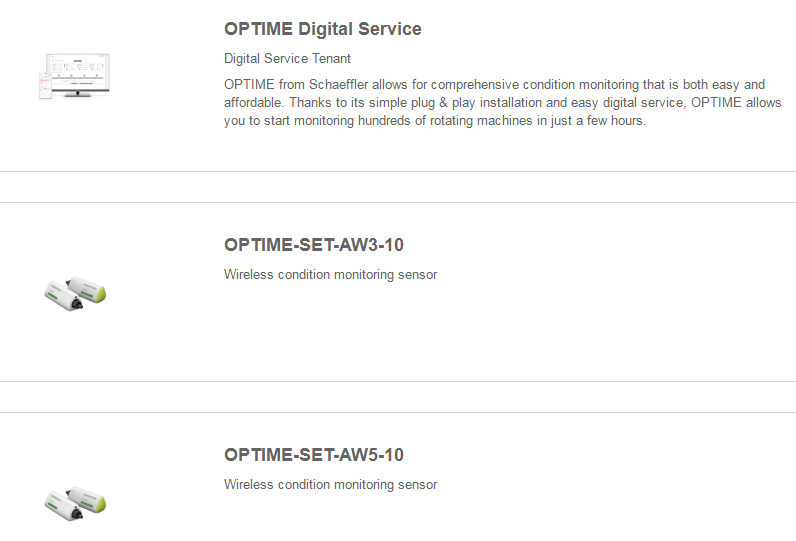Select the last description line about rotating machines
The image size is (796, 541).
click(x=435, y=121)
